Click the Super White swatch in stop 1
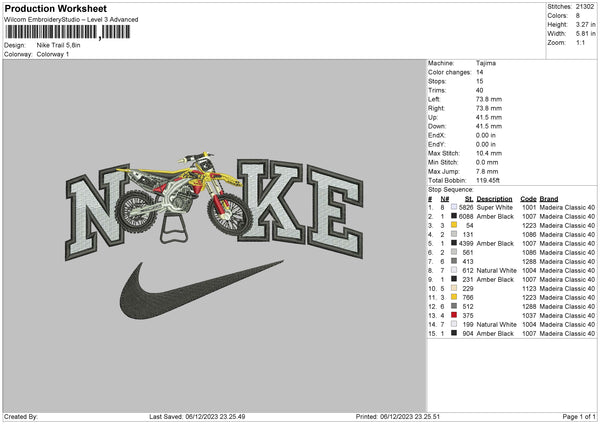 [x=454, y=207]
